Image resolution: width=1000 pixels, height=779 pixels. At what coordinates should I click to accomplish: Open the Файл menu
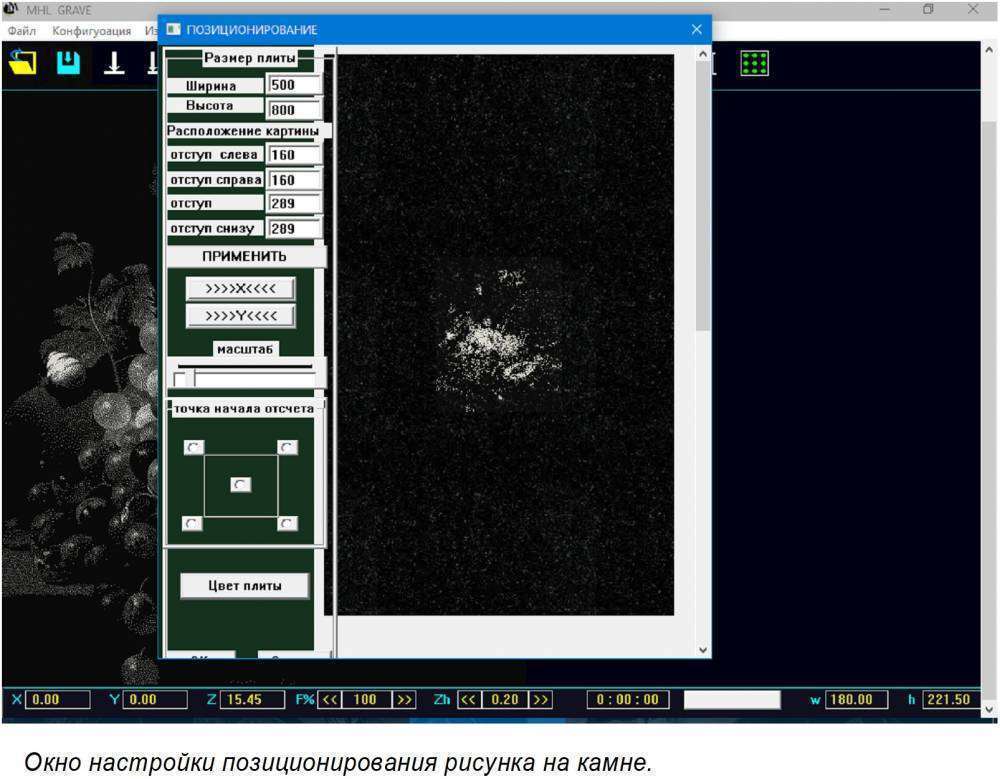[x=21, y=31]
